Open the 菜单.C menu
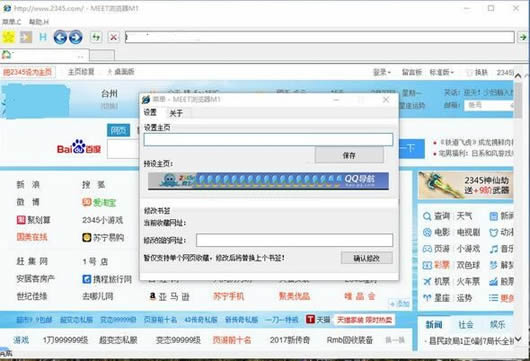 click(11, 22)
